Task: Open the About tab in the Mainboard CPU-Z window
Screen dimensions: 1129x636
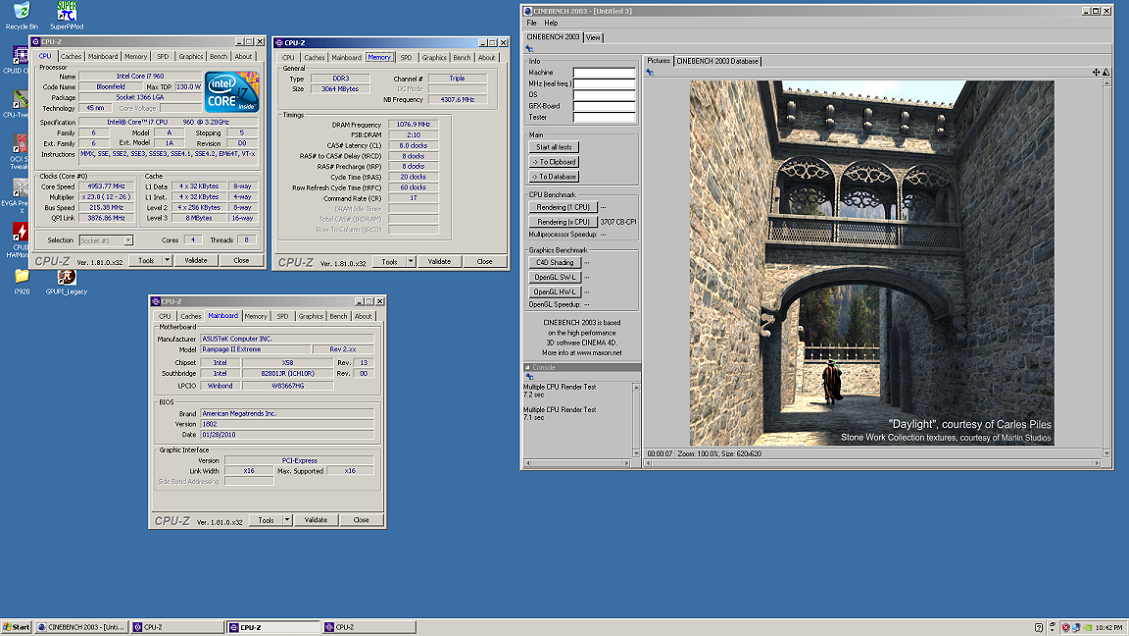Action: tap(363, 316)
